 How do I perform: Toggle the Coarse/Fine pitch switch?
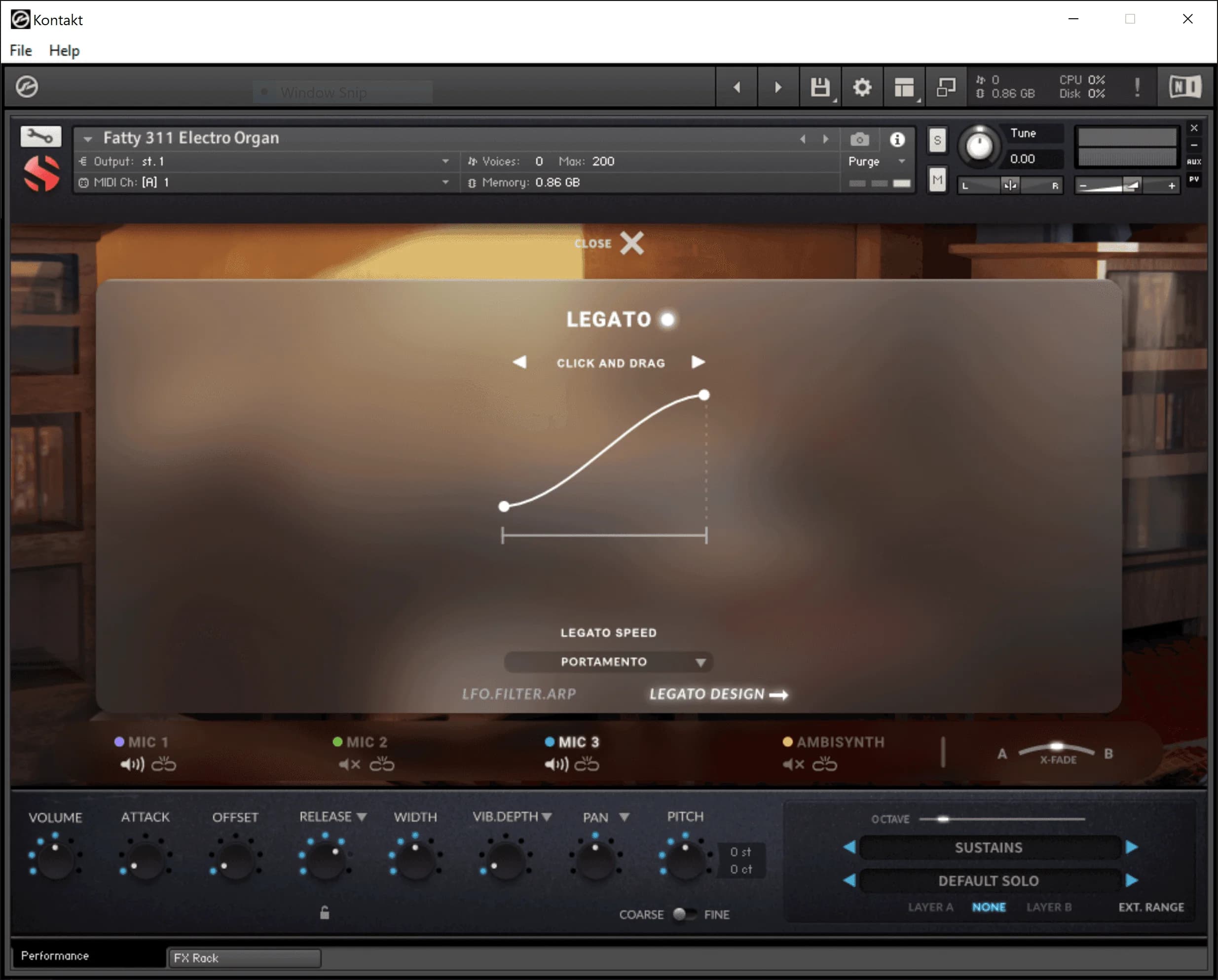[684, 914]
